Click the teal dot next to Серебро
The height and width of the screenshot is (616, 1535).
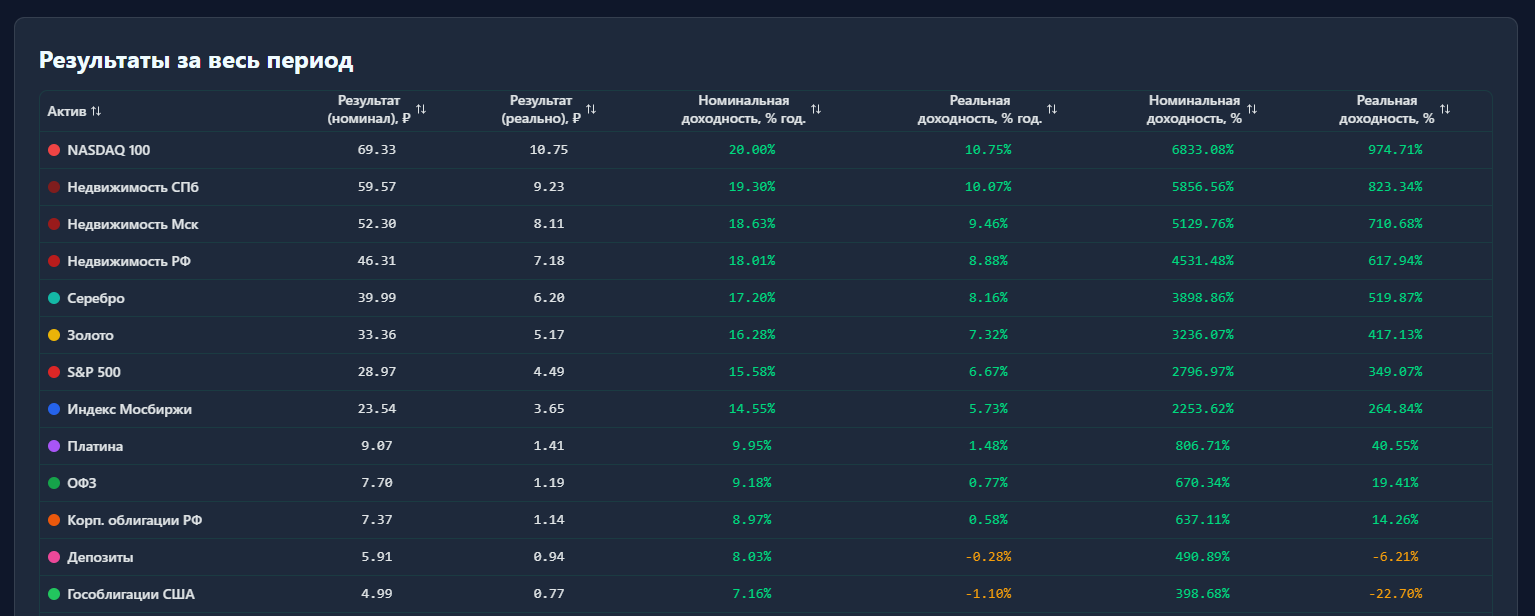[54, 298]
